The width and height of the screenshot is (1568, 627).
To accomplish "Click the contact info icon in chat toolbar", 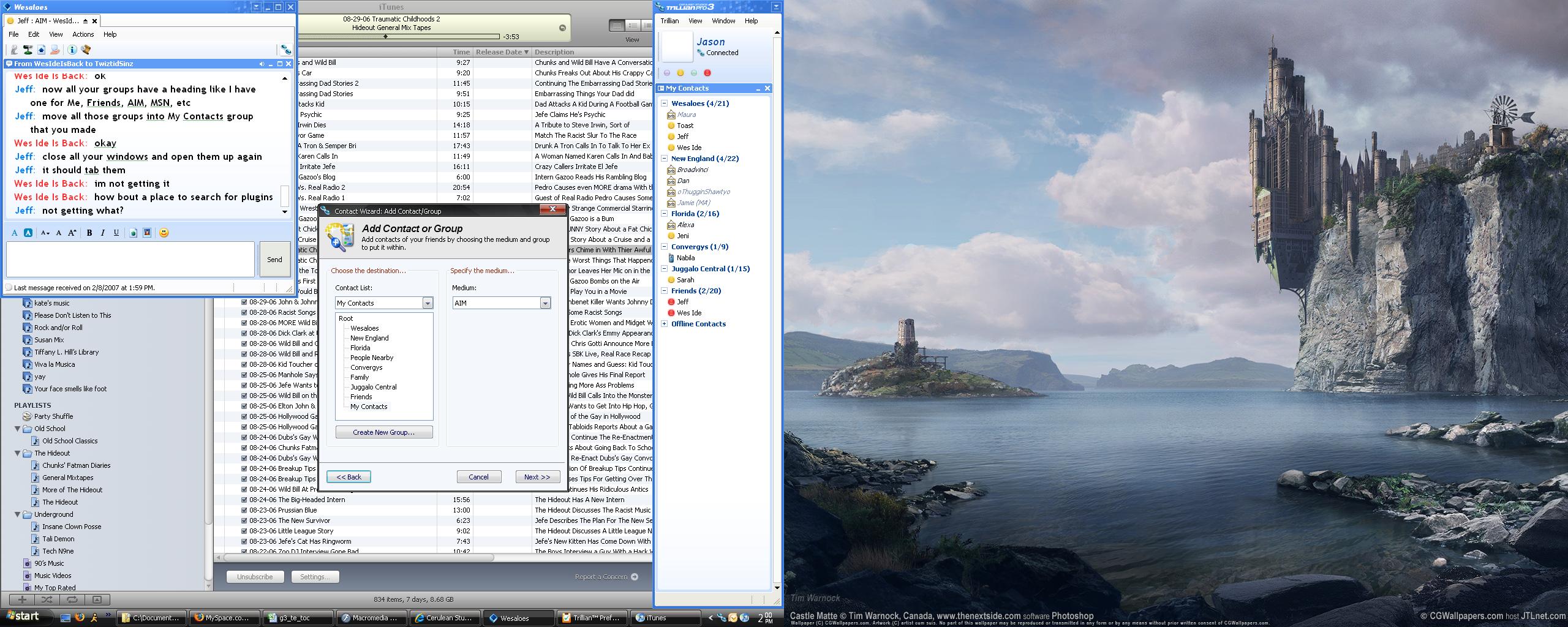I will tap(72, 50).
